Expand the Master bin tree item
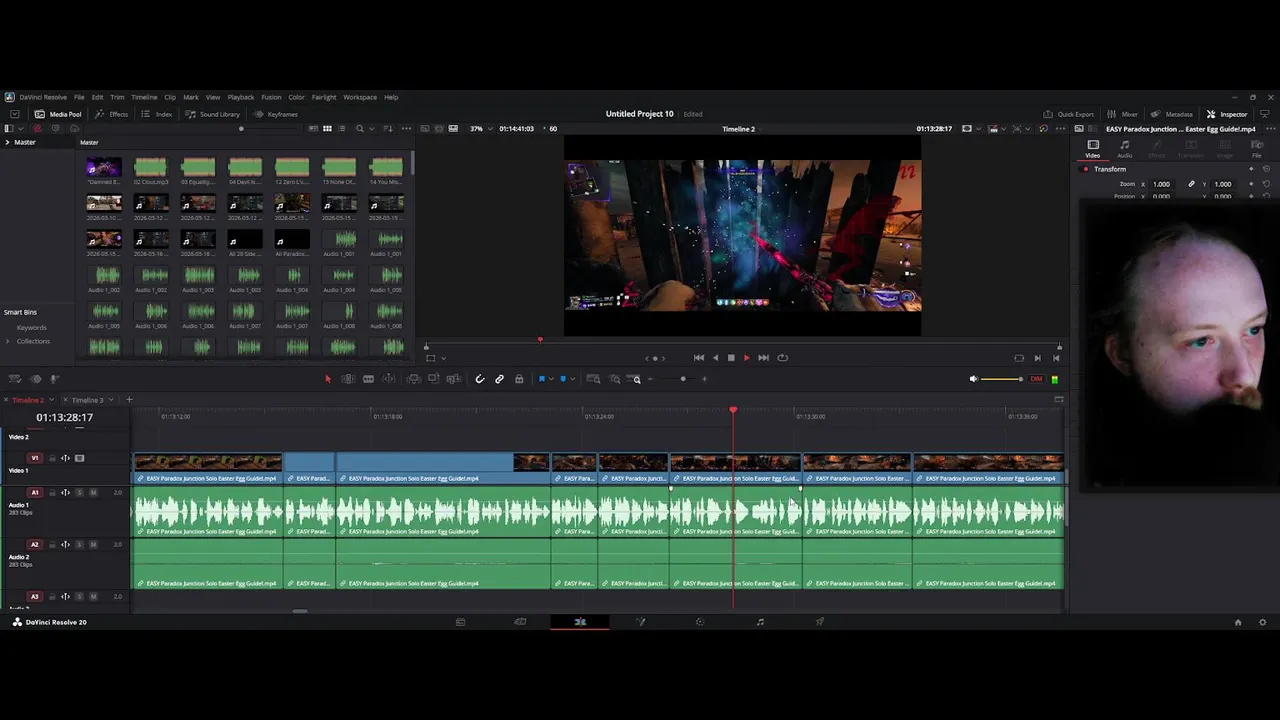The width and height of the screenshot is (1280, 720). [7, 142]
